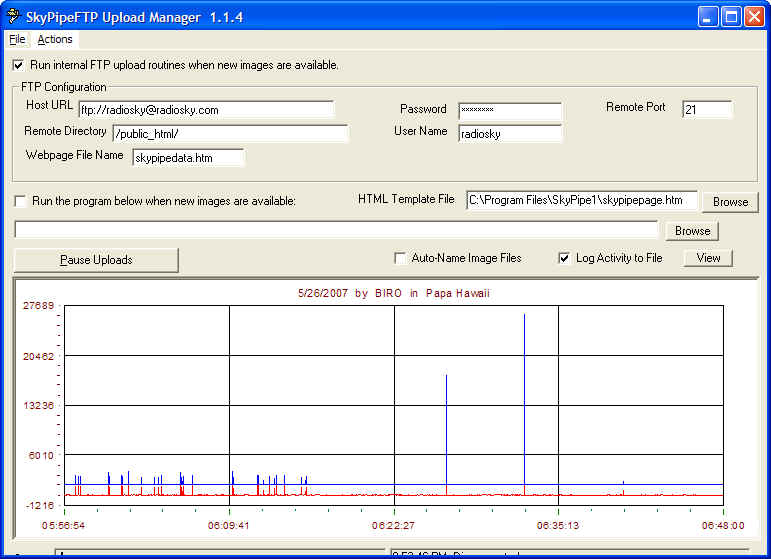Uncheck Log Activity to File

point(565,258)
